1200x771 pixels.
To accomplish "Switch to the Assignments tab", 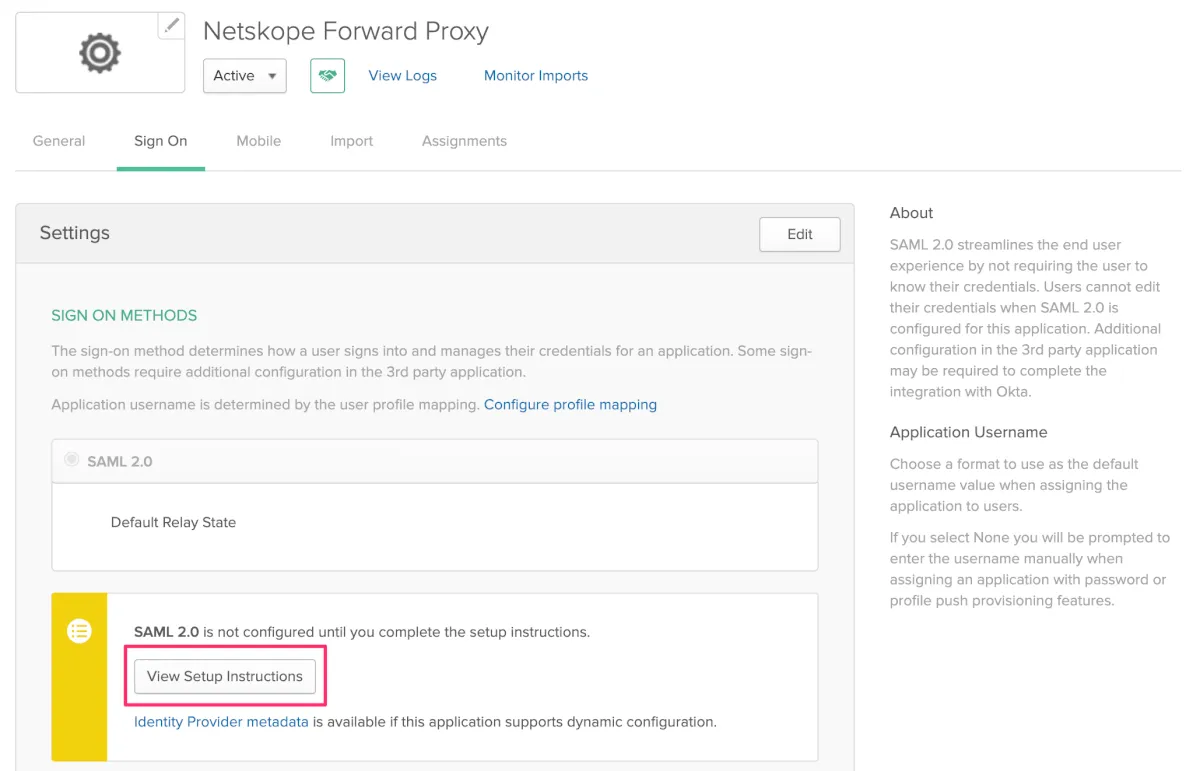I will point(464,141).
